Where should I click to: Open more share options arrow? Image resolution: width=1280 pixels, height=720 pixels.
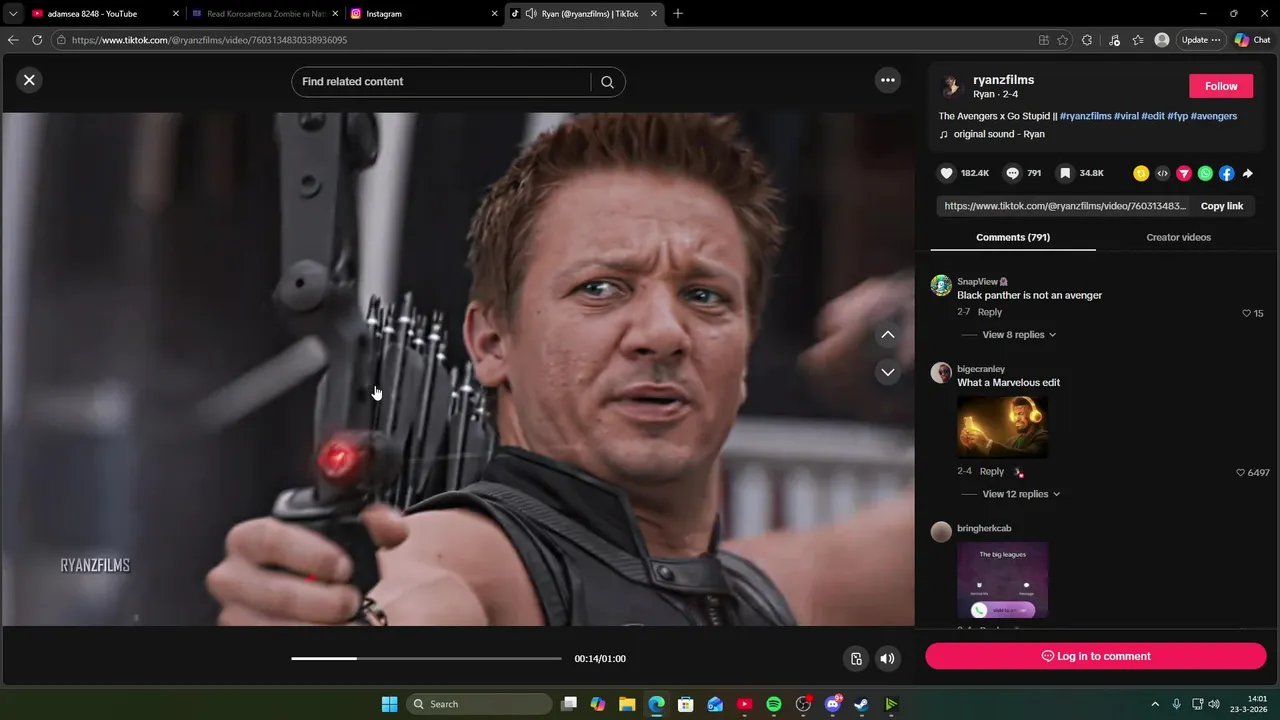pos(1248,173)
